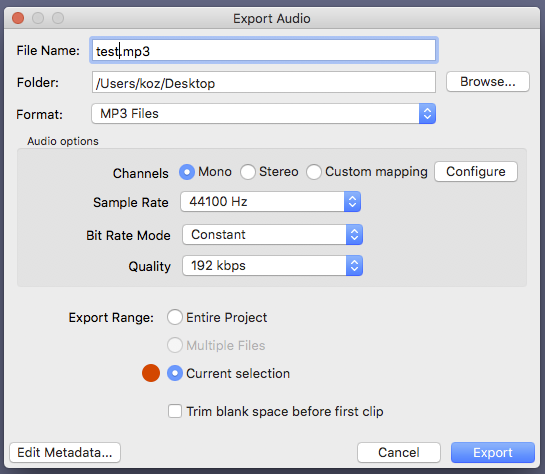
Task: Click the Export Audio title bar
Action: tap(272, 18)
